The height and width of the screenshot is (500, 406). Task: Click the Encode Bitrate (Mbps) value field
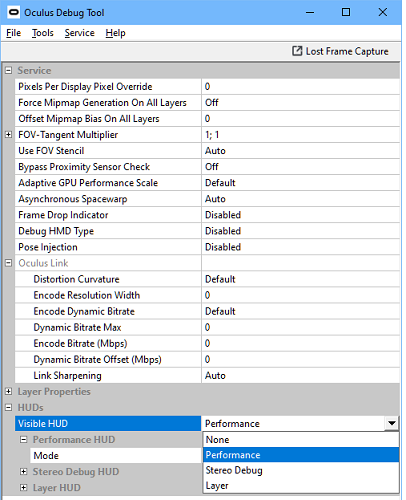pos(301,343)
